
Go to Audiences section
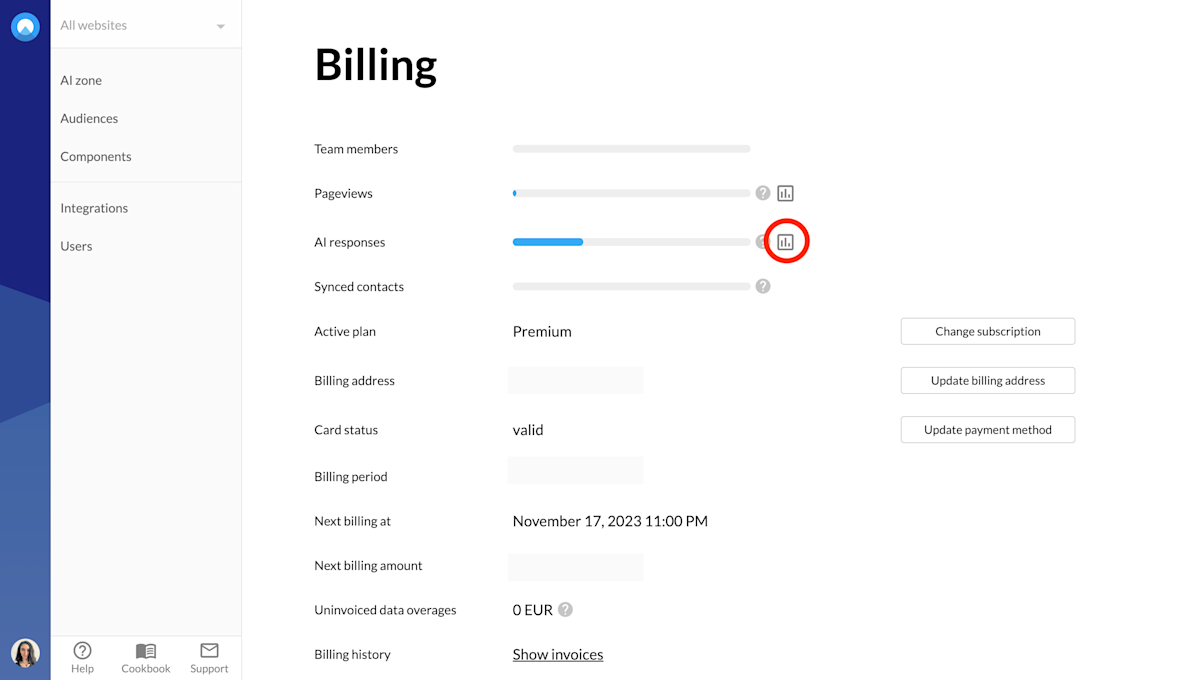[89, 118]
